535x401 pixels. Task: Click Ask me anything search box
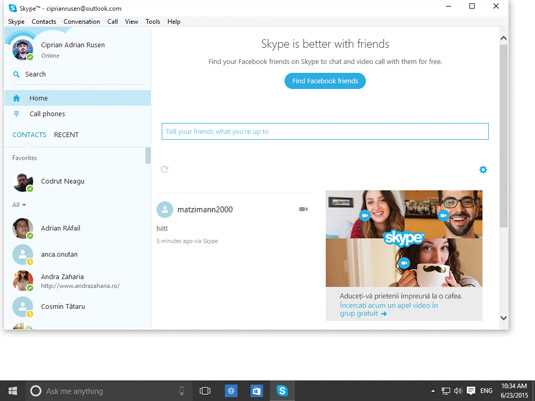[x=109, y=391]
